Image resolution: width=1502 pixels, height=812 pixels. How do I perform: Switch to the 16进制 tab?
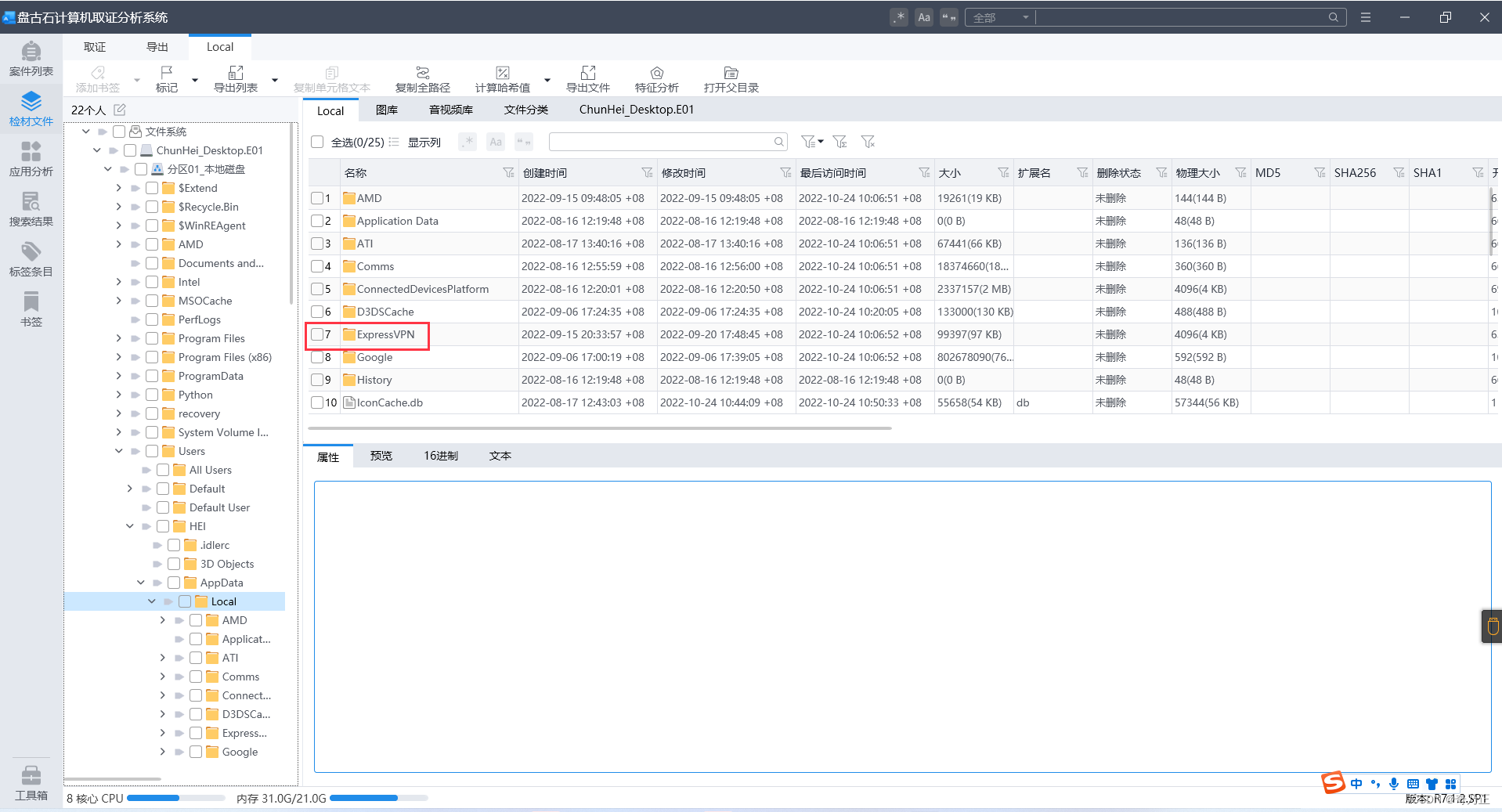[441, 456]
